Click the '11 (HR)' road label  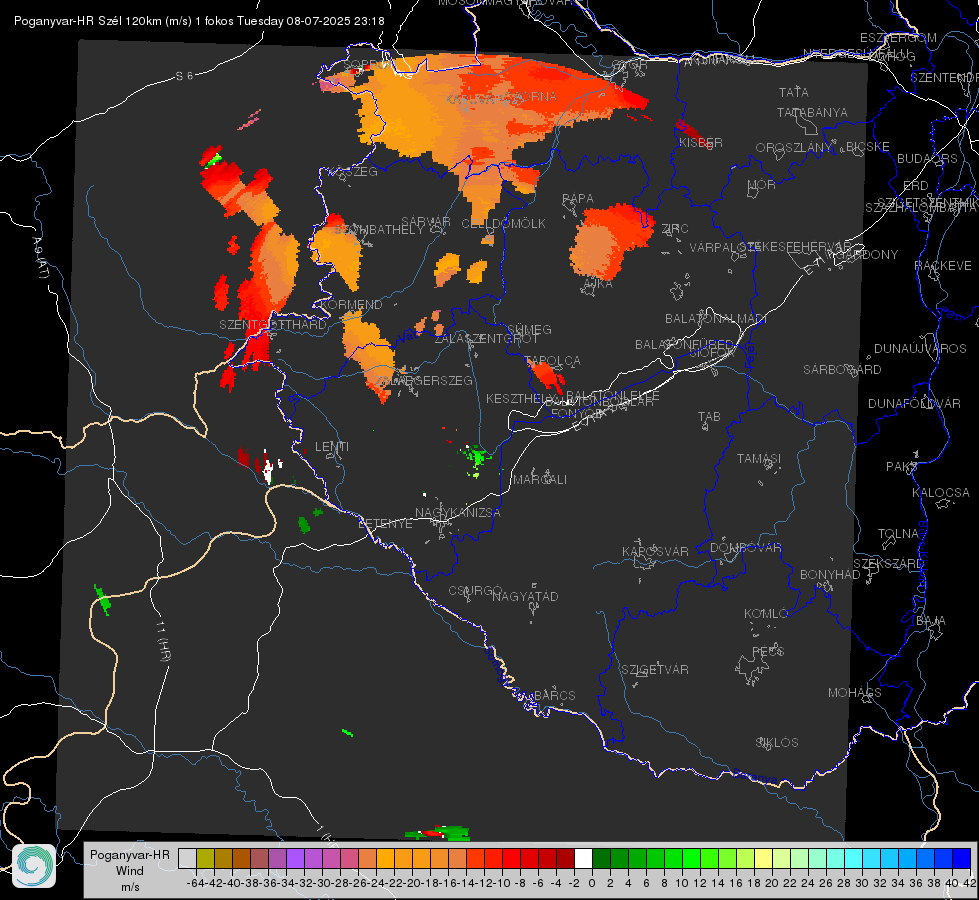(162, 641)
